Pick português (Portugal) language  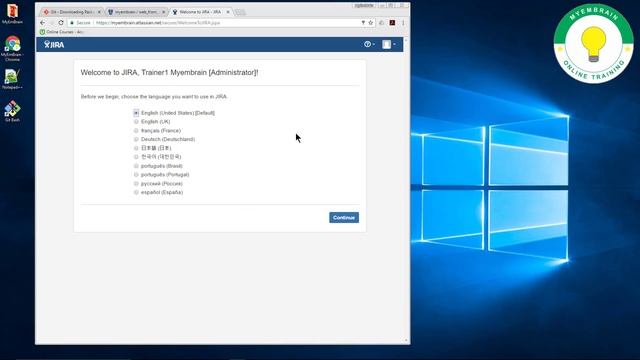136,175
